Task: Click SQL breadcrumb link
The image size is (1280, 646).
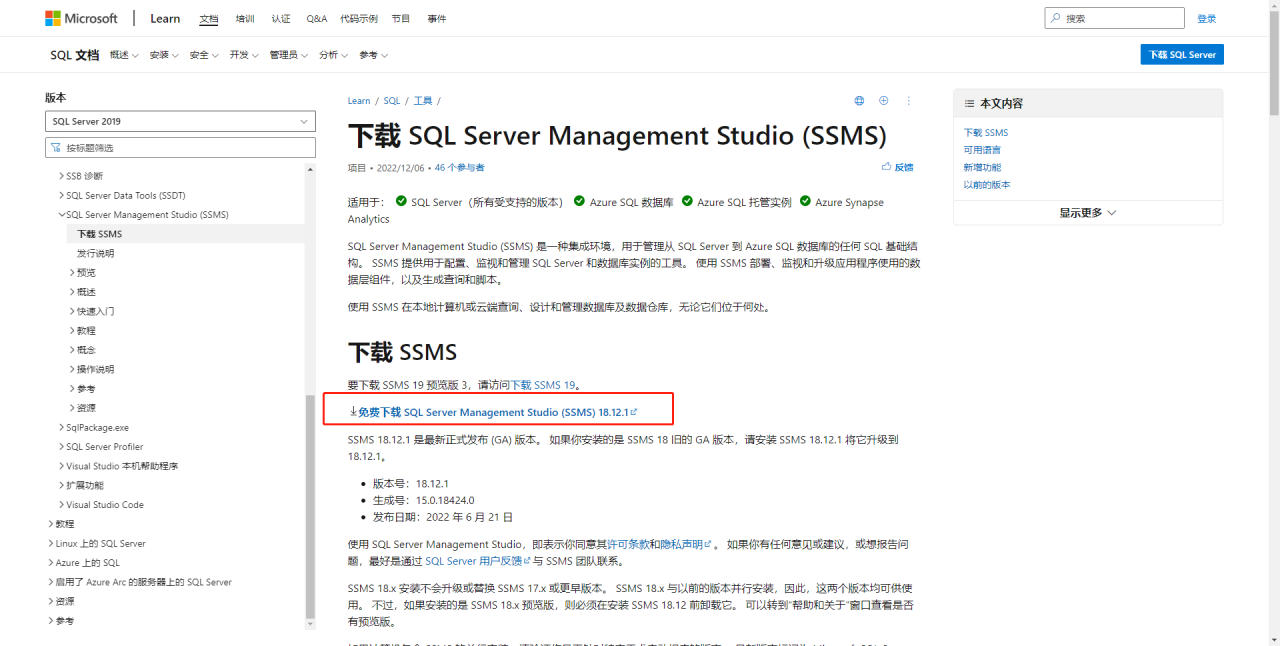Action: pyautogui.click(x=391, y=101)
